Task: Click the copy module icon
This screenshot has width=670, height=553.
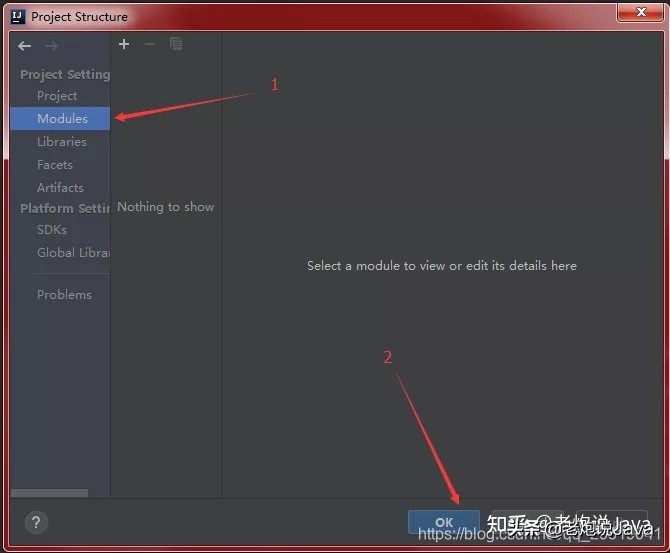Action: coord(176,44)
